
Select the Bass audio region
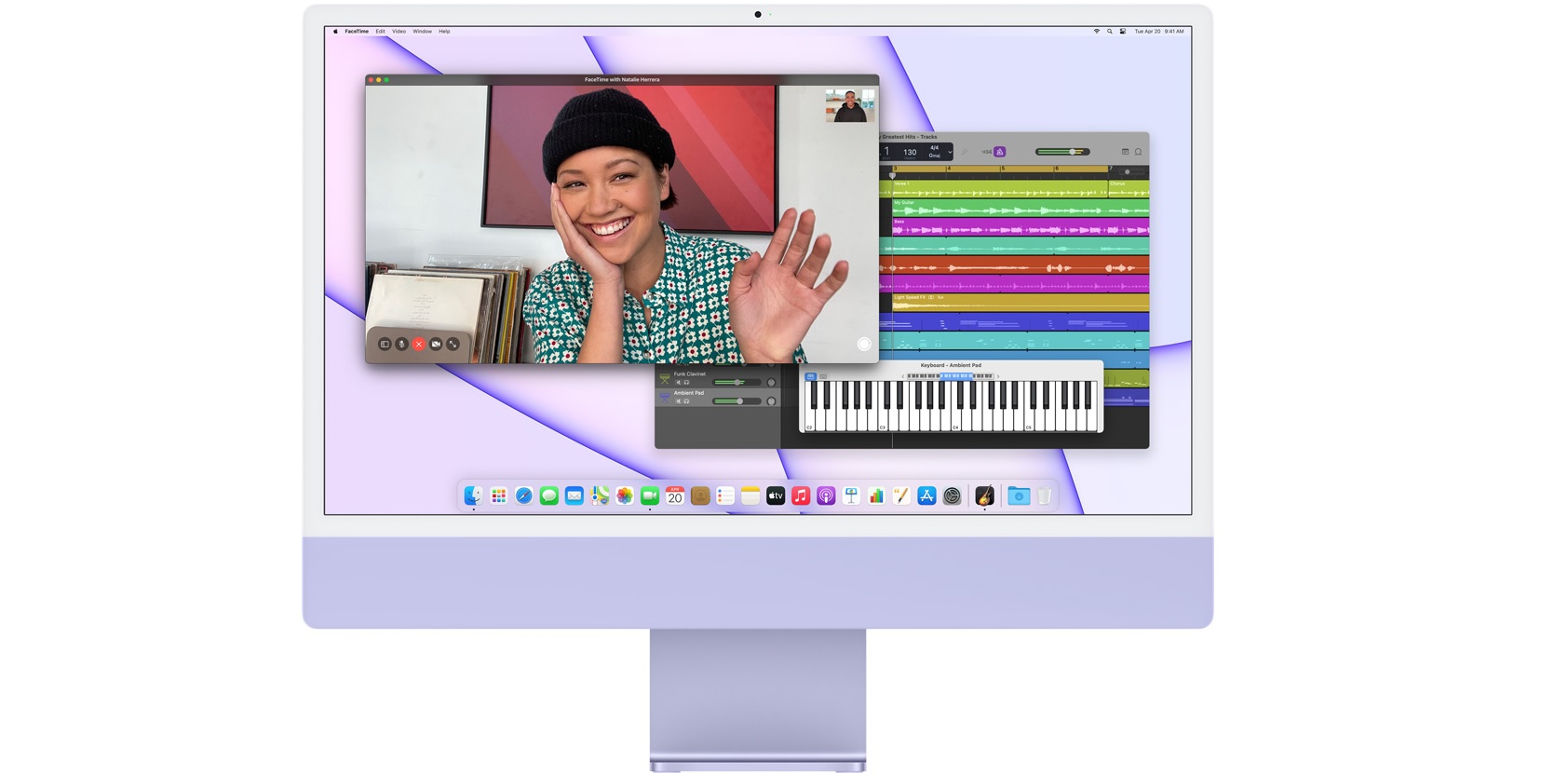click(1021, 228)
